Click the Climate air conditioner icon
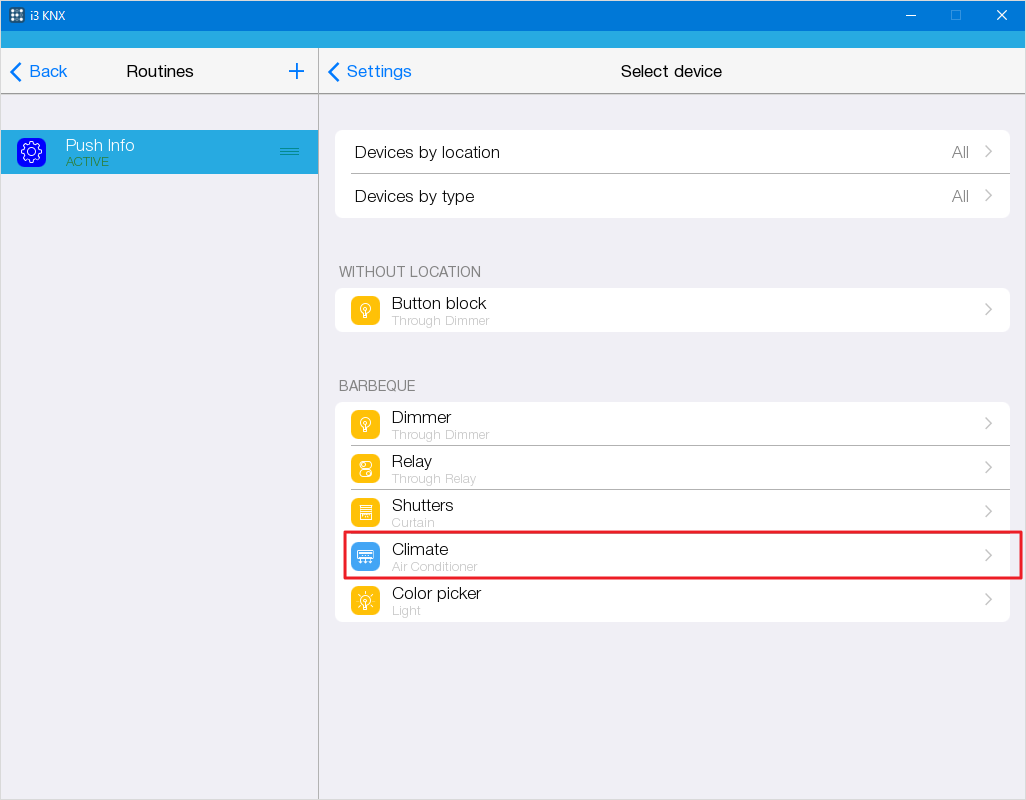Screen dimensions: 1026x800 [x=365, y=556]
